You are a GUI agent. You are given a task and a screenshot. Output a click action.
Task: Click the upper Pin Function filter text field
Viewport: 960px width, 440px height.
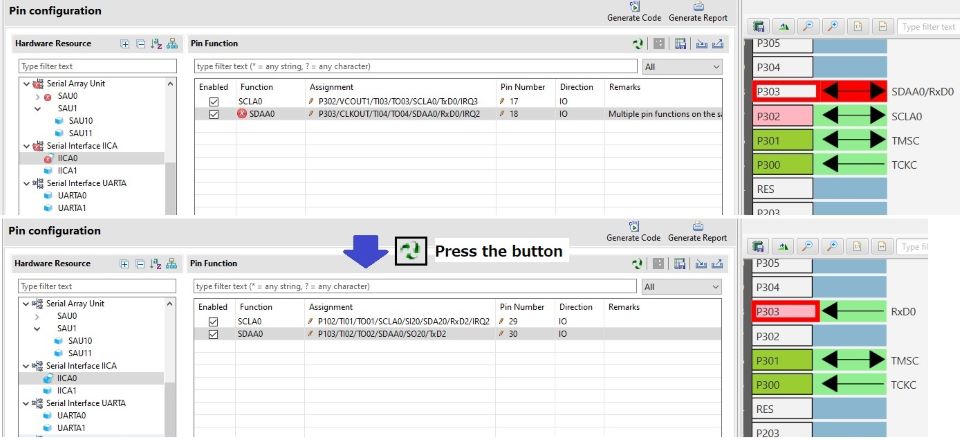[416, 67]
